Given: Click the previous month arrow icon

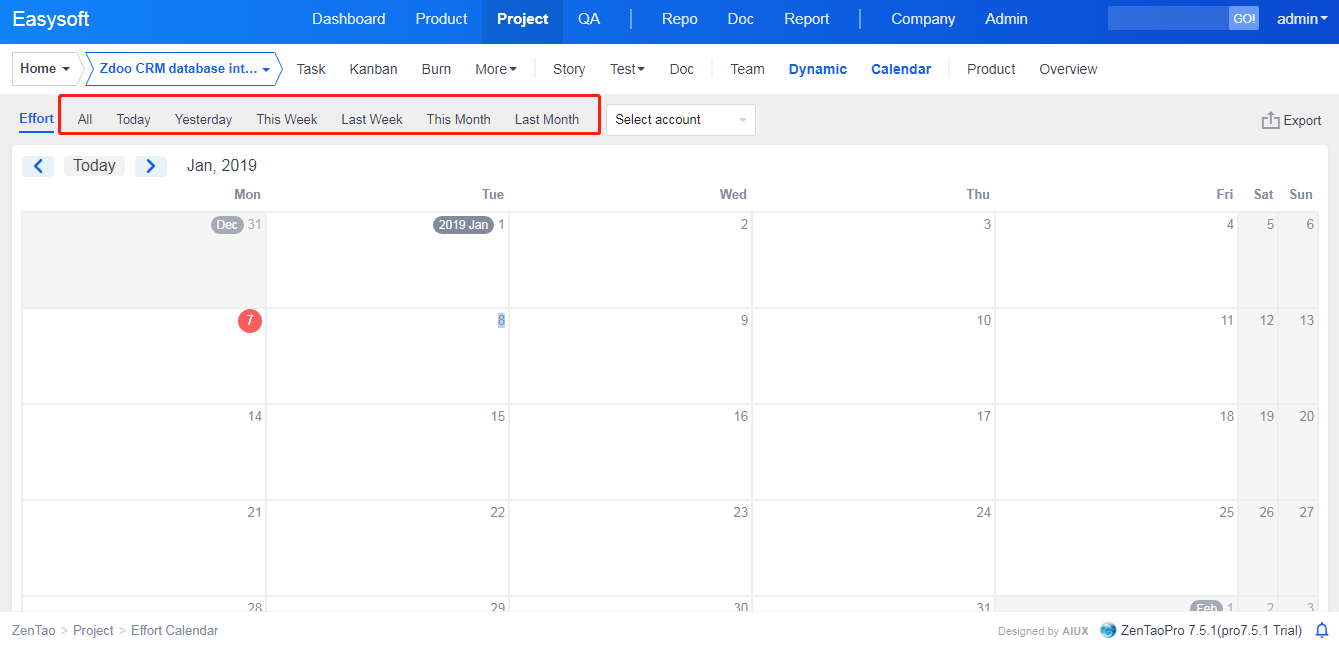Looking at the screenshot, I should 38,166.
